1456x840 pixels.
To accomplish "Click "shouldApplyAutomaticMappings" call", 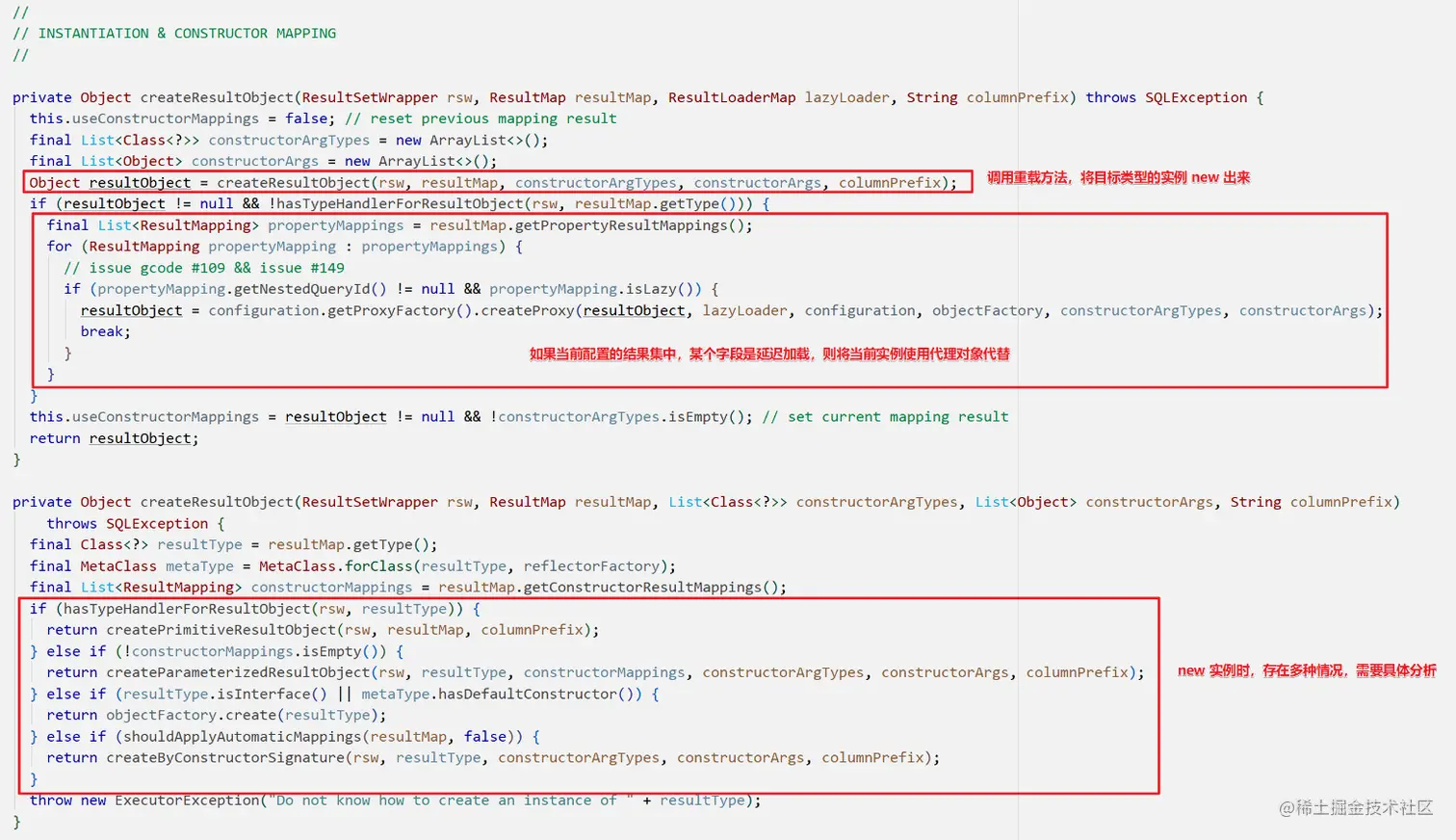I will click(243, 737).
